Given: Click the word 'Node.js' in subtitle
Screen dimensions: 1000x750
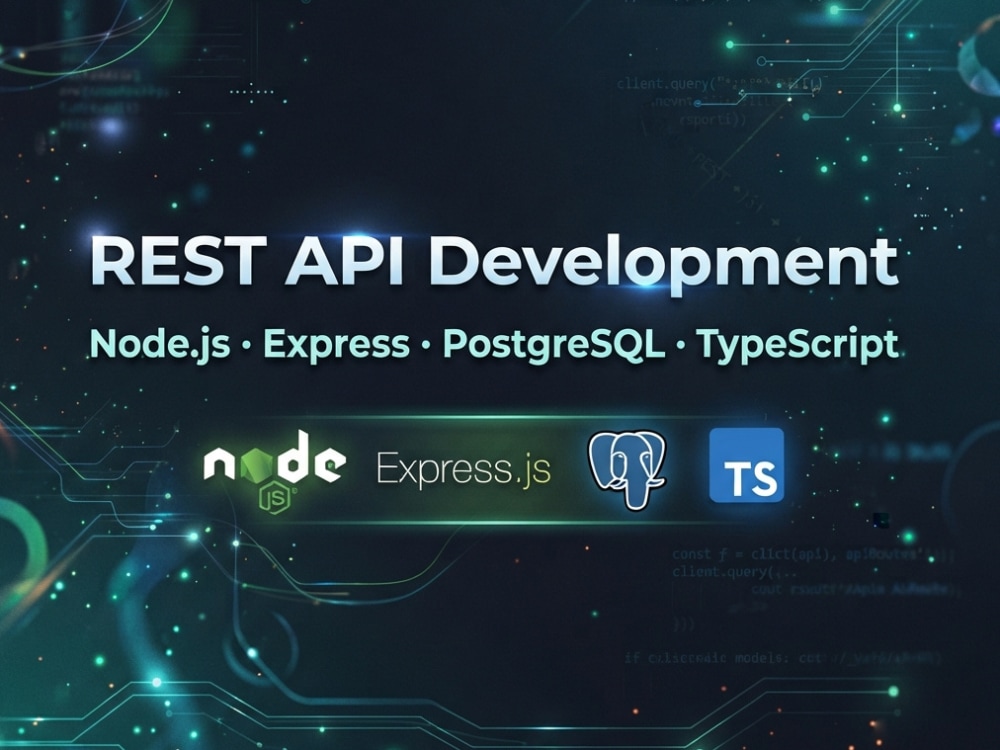Looking at the screenshot, I should click(159, 346).
